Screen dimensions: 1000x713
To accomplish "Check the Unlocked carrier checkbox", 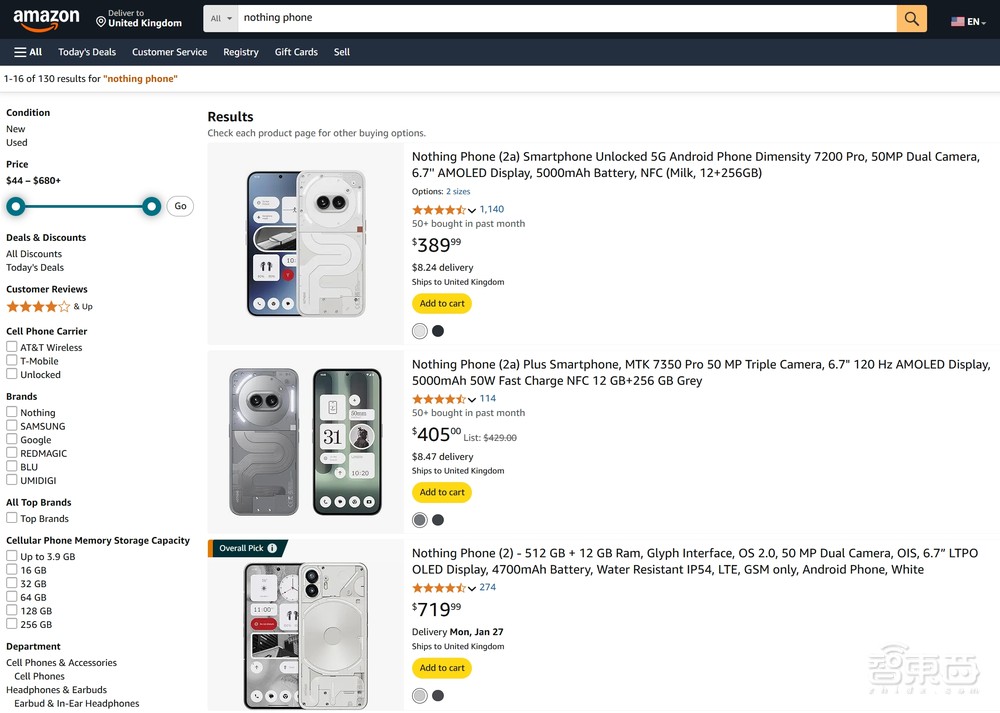I will pos(12,374).
